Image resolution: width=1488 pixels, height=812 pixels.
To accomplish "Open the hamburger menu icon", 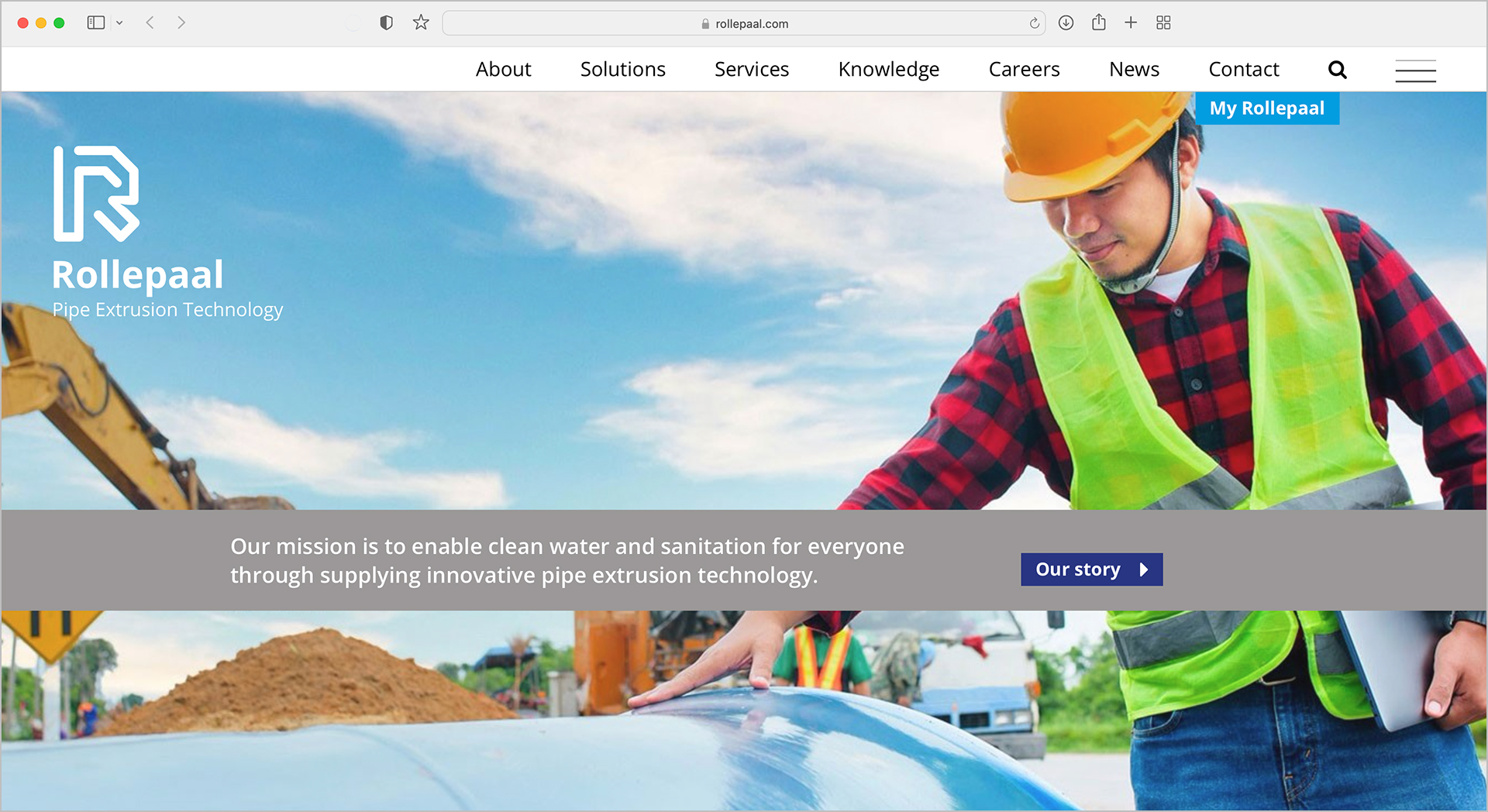I will (x=1415, y=71).
